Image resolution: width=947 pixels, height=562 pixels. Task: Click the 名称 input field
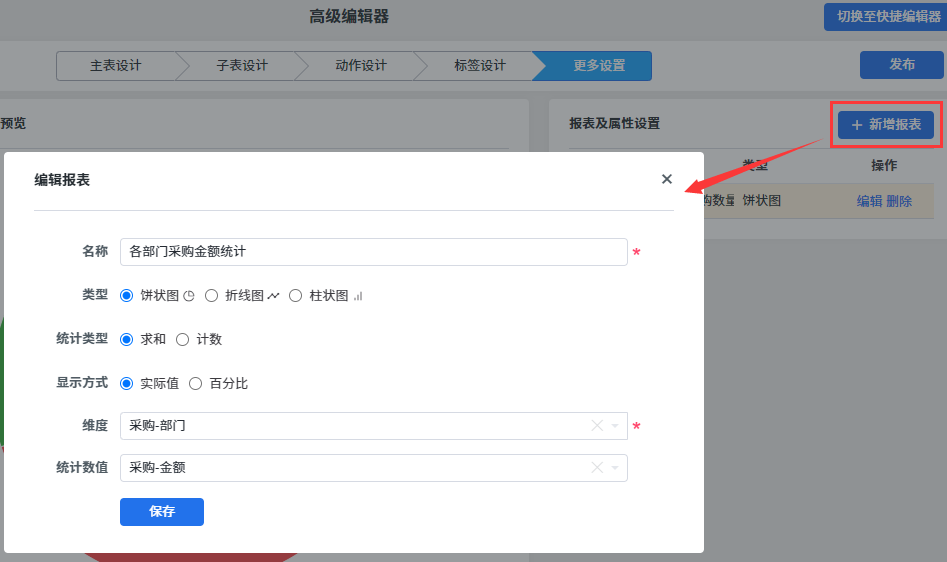click(374, 252)
